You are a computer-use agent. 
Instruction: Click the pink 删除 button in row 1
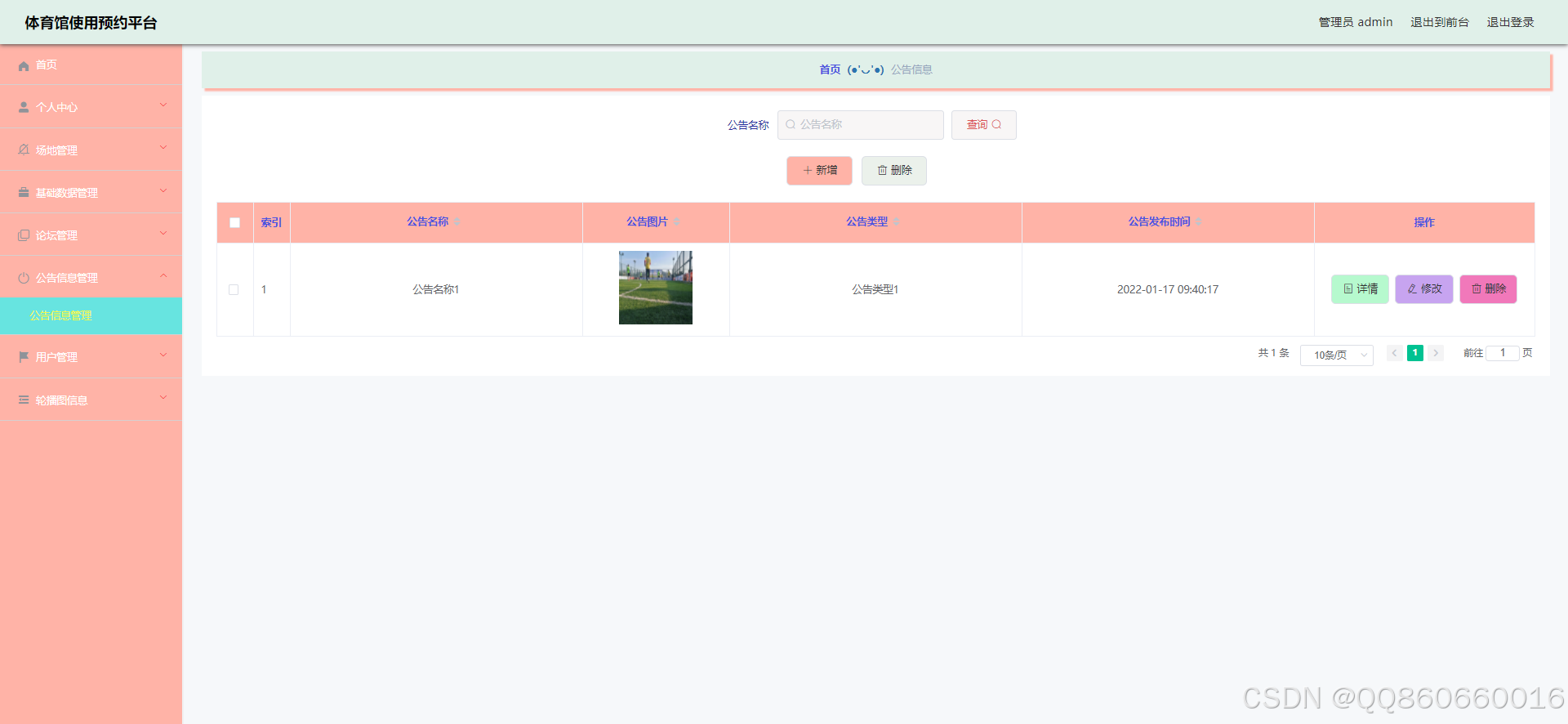click(x=1488, y=289)
